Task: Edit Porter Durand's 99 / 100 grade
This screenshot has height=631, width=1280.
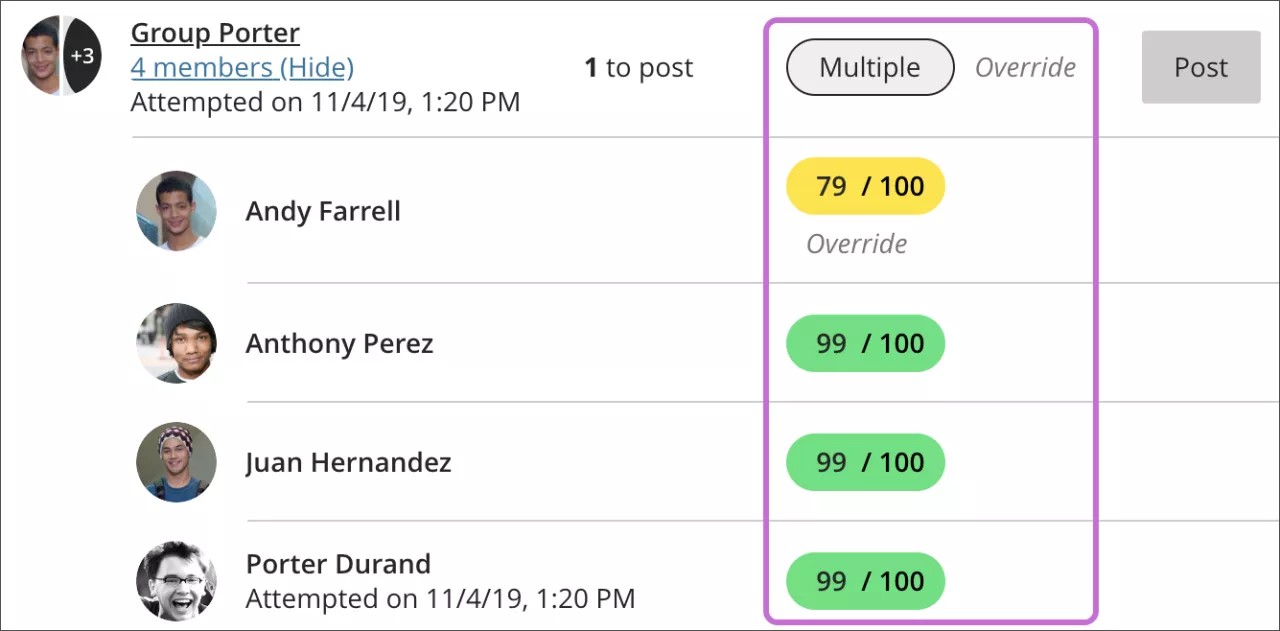Action: (866, 581)
